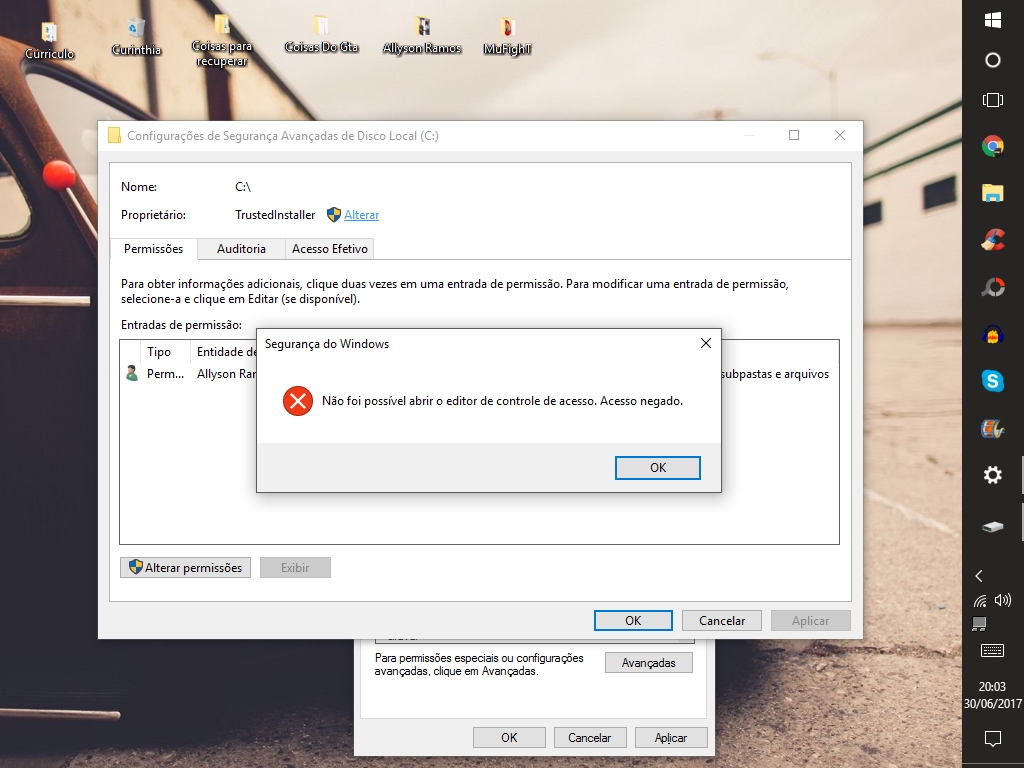Open Settings gear in the taskbar
This screenshot has width=1024, height=768.
[993, 475]
